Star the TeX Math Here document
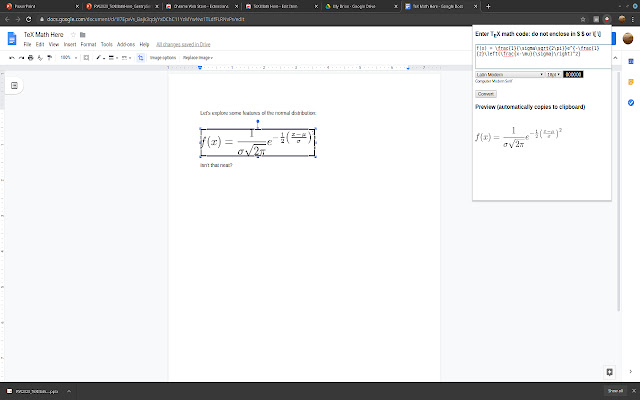 tap(73, 35)
